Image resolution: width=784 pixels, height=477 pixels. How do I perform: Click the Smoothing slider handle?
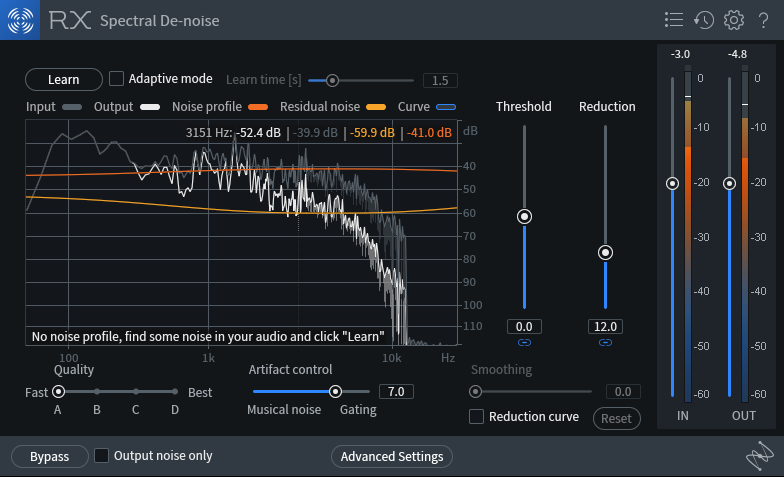click(x=476, y=392)
